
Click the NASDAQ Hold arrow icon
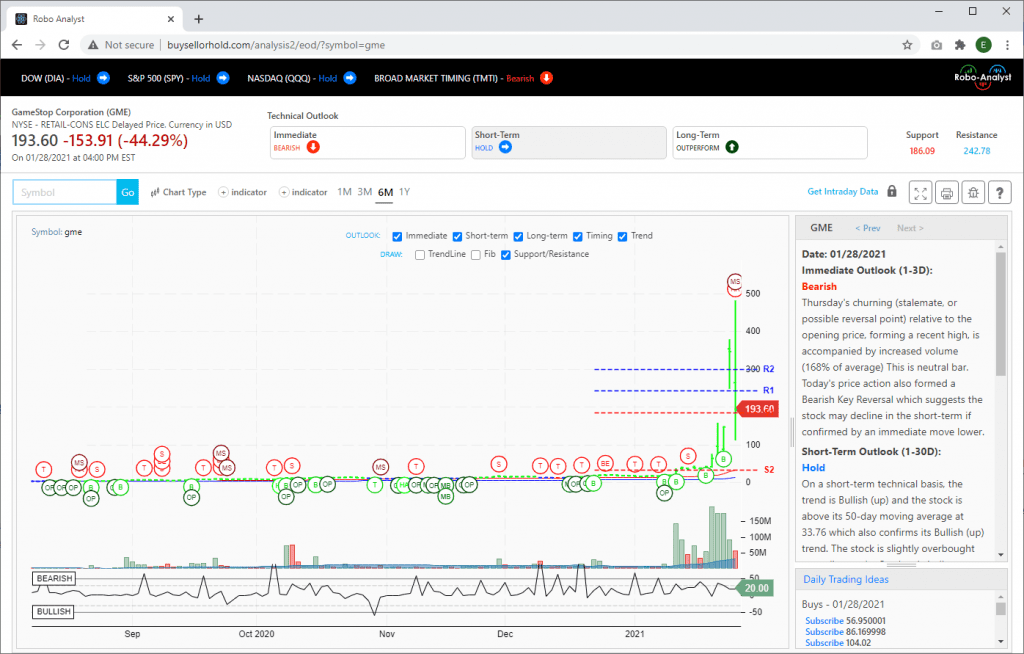coord(350,78)
